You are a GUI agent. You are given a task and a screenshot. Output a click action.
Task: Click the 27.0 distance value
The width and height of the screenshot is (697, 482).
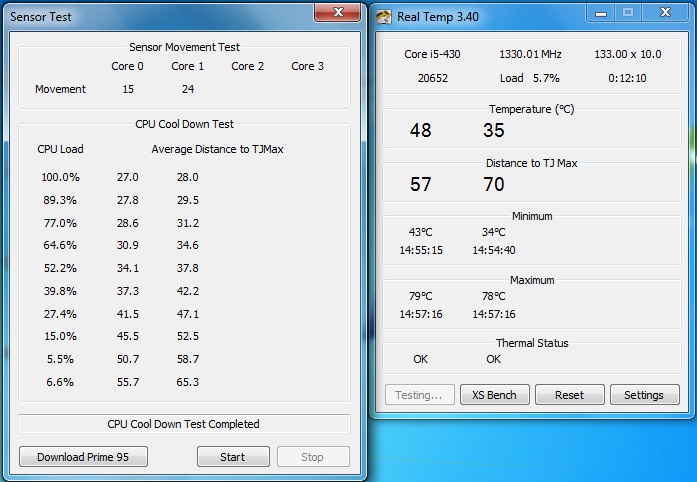[x=128, y=177]
